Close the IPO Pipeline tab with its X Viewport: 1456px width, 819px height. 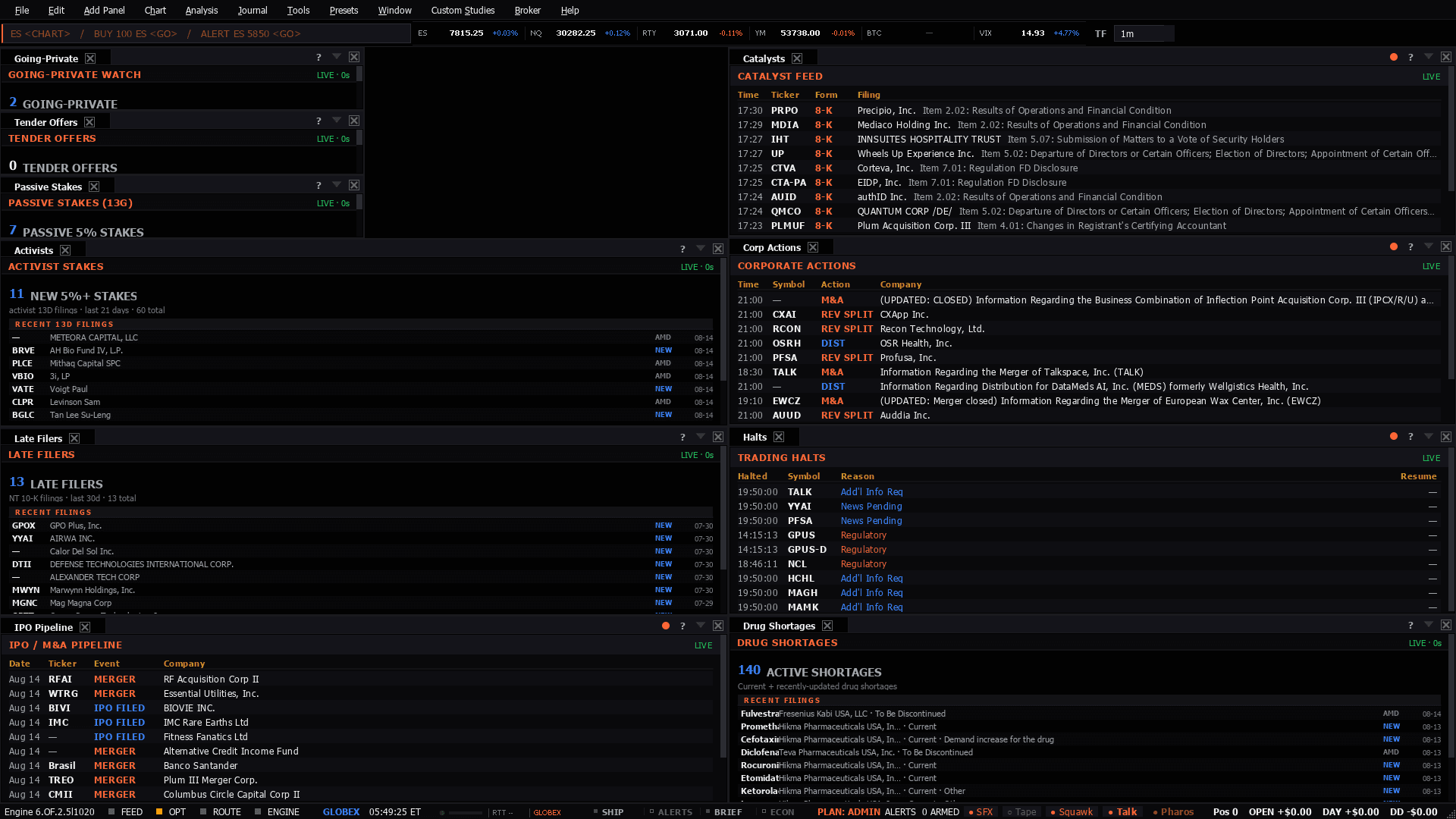tap(85, 627)
